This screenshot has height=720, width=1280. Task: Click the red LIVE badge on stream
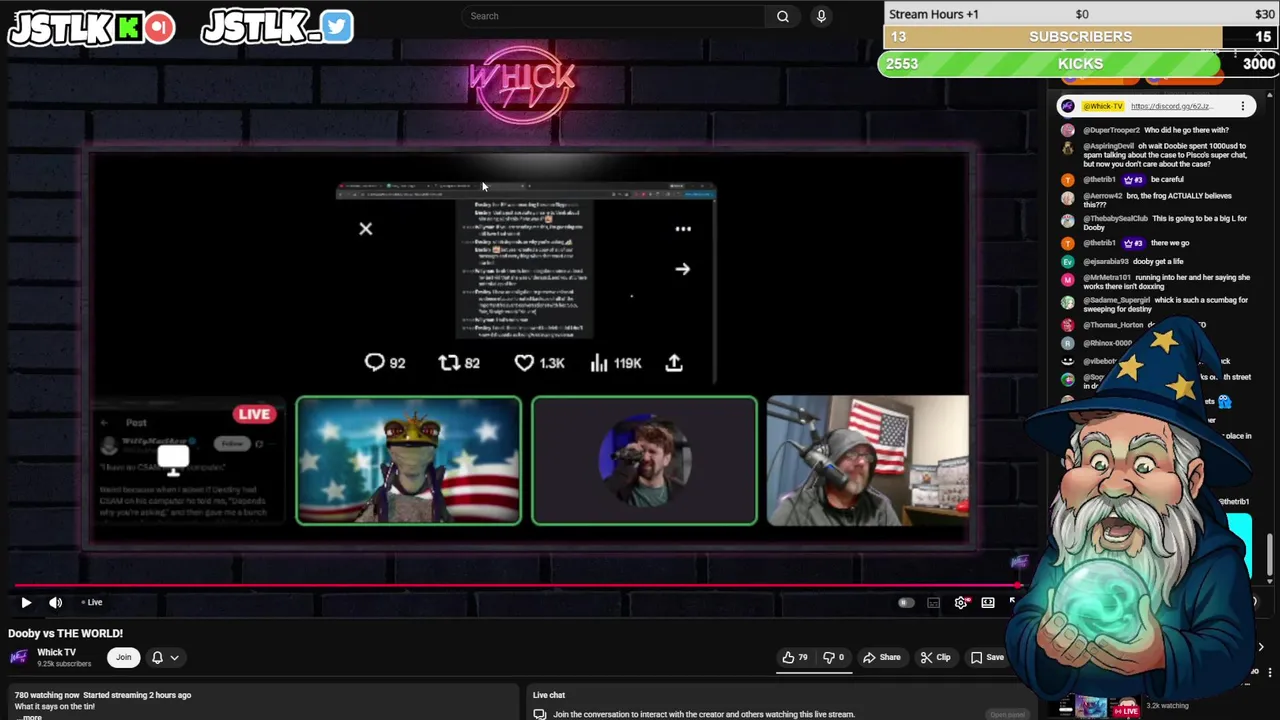coord(254,414)
